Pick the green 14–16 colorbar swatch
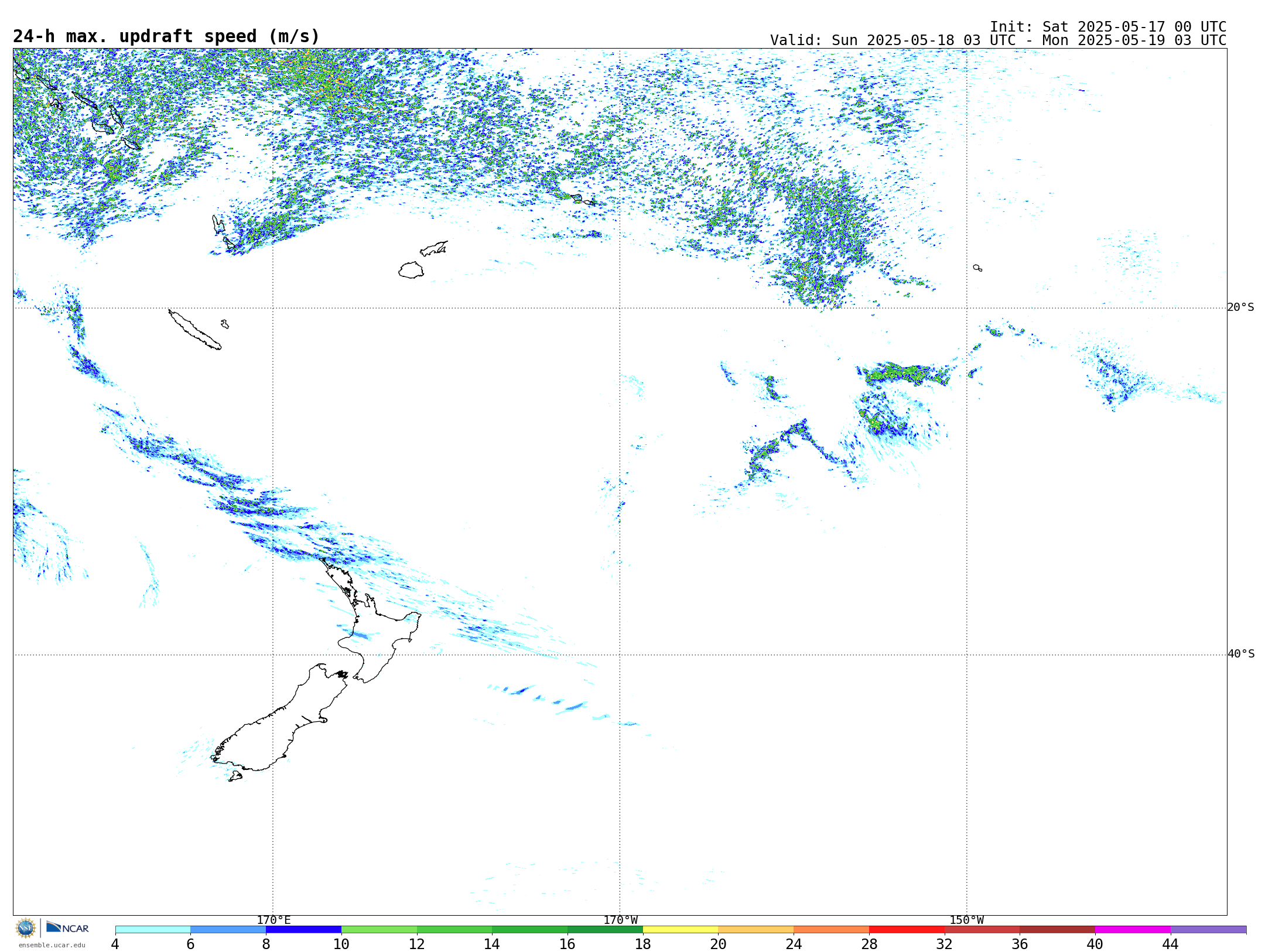Viewport: 1265px width, 952px height. click(x=529, y=929)
